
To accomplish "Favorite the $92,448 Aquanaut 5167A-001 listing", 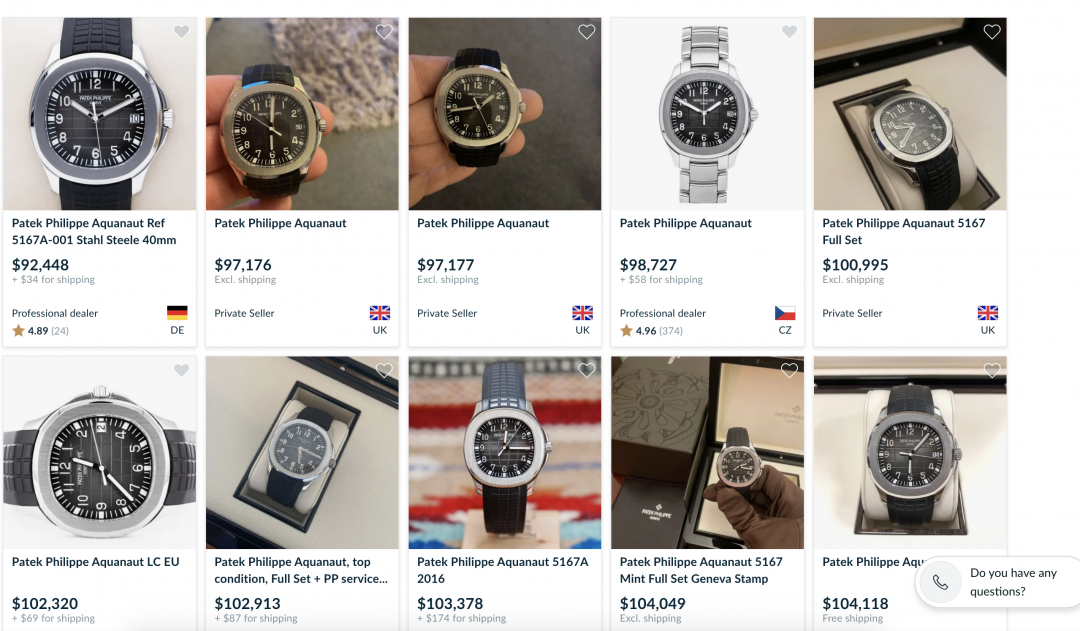I will coord(181,32).
